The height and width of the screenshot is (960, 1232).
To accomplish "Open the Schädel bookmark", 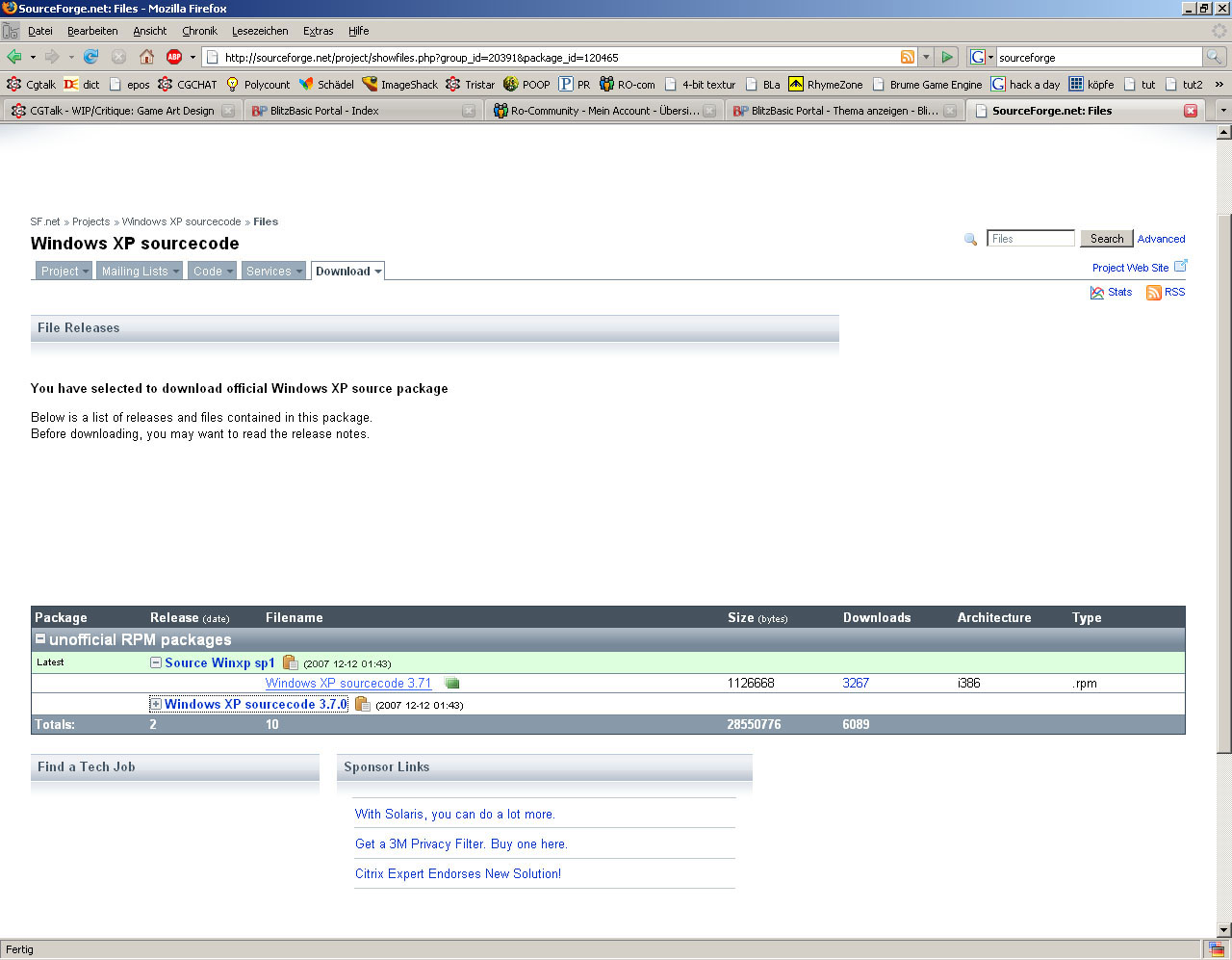I will [326, 85].
